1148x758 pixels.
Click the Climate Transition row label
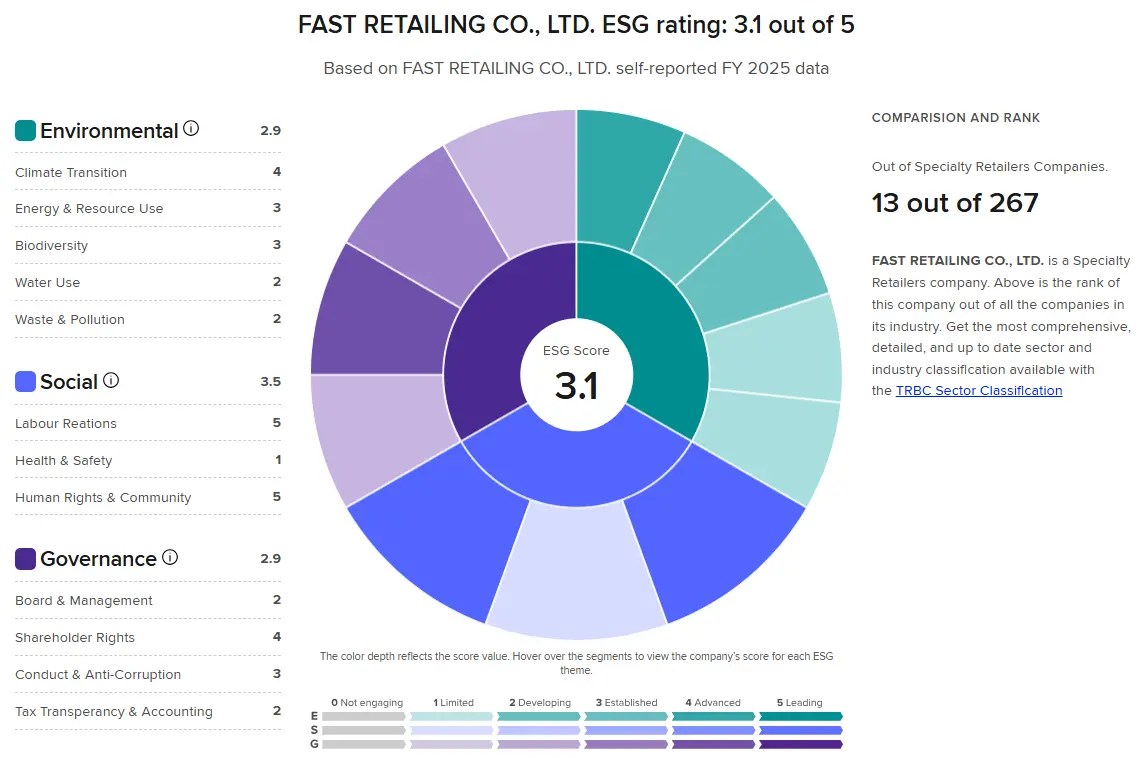pyautogui.click(x=71, y=172)
